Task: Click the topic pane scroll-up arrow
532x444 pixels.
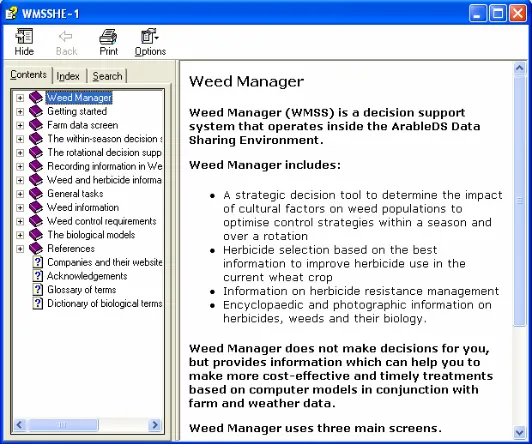Action: [x=519, y=68]
